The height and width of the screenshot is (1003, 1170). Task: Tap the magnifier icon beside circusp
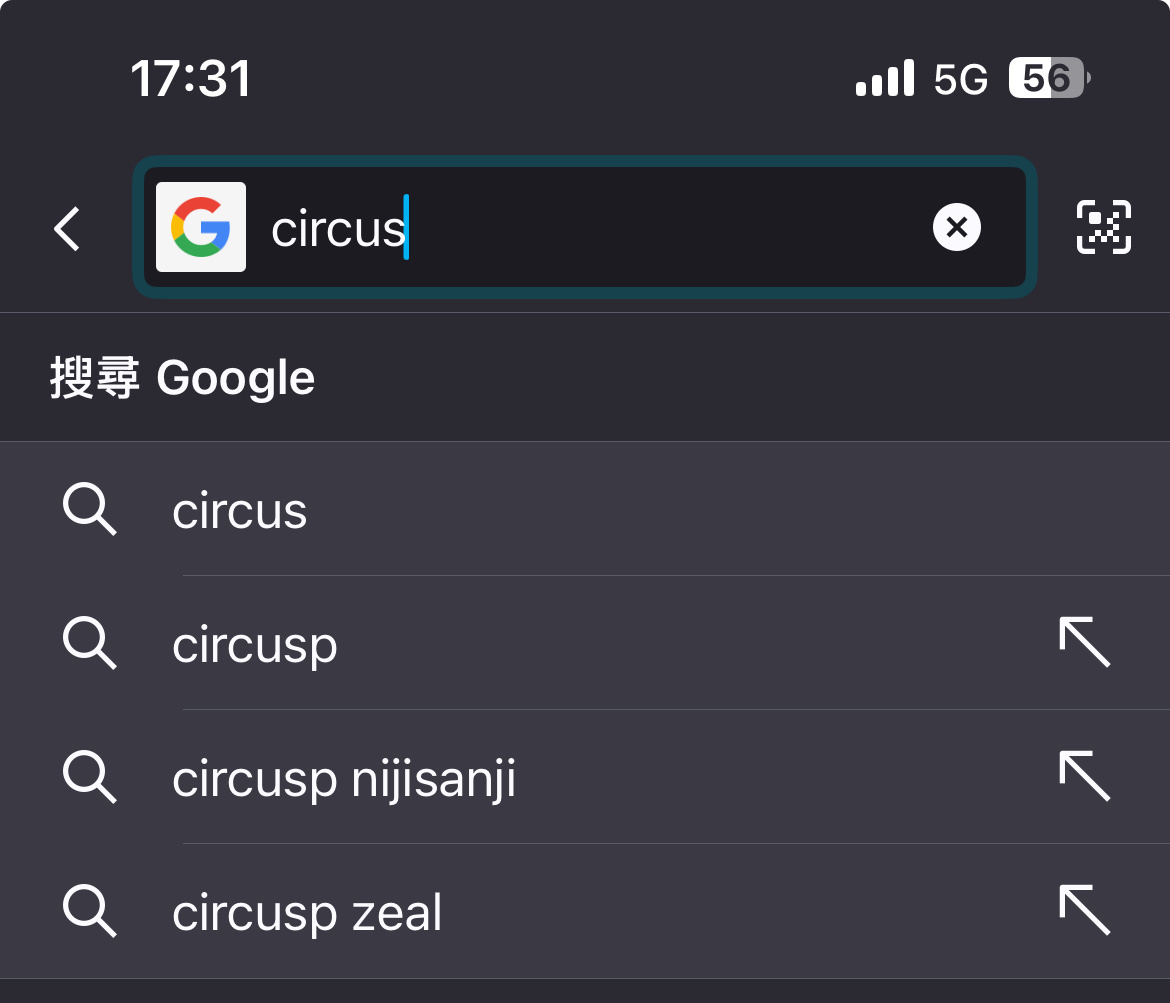click(x=90, y=643)
